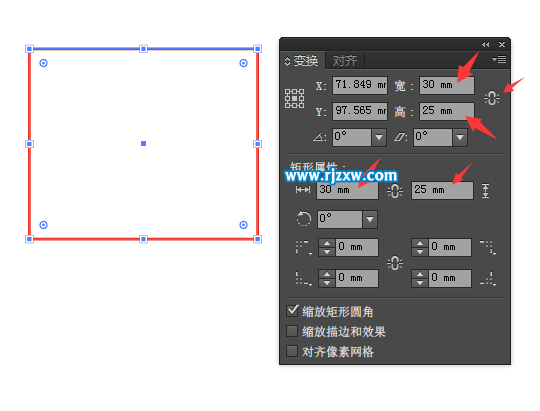Open the bottom-right corner type icon menu
The image size is (540, 411).
(x=488, y=279)
